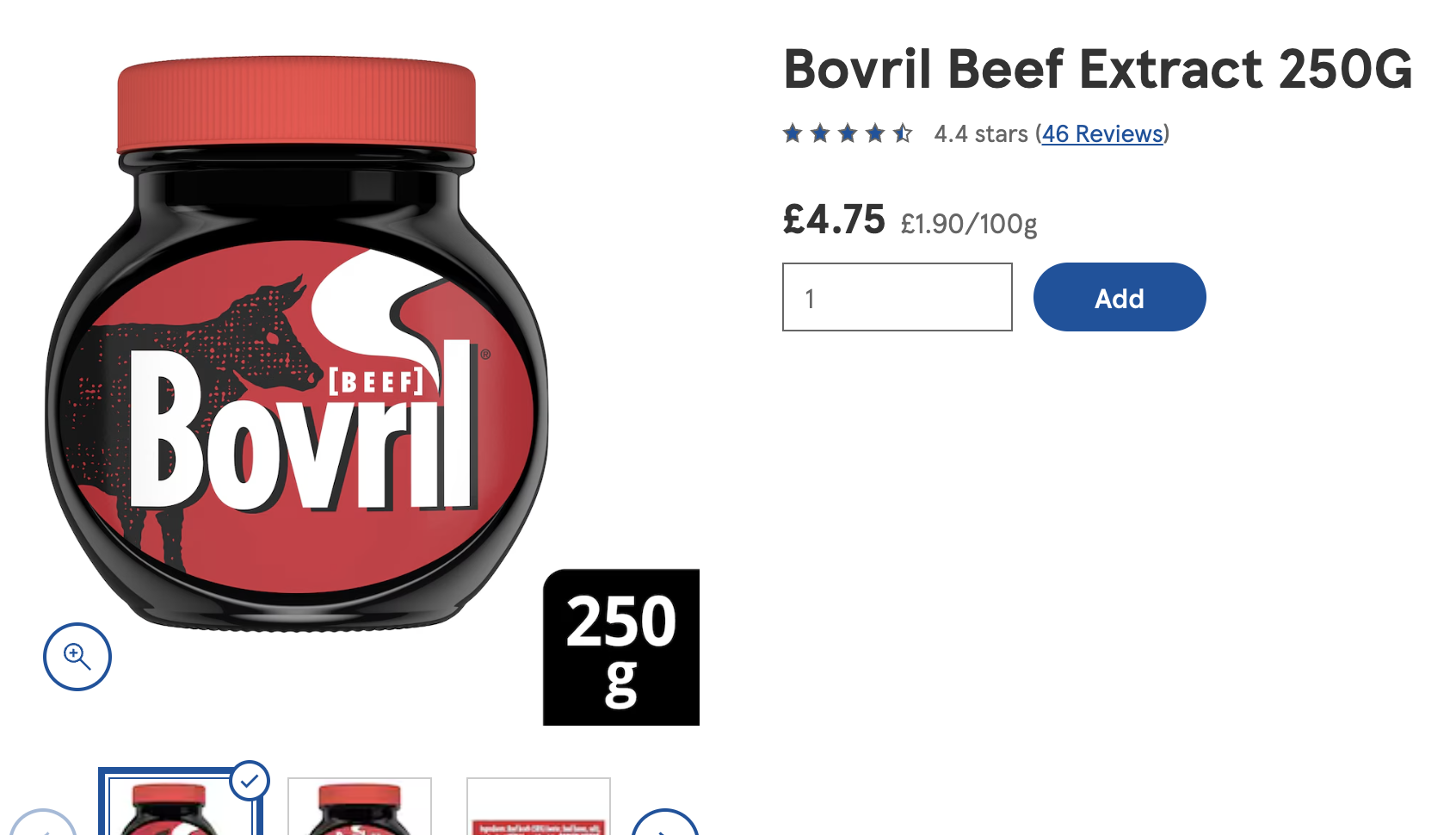Viewport: 1456px width, 835px height.
Task: Click the quantity input field showing 1
Action: point(898,297)
